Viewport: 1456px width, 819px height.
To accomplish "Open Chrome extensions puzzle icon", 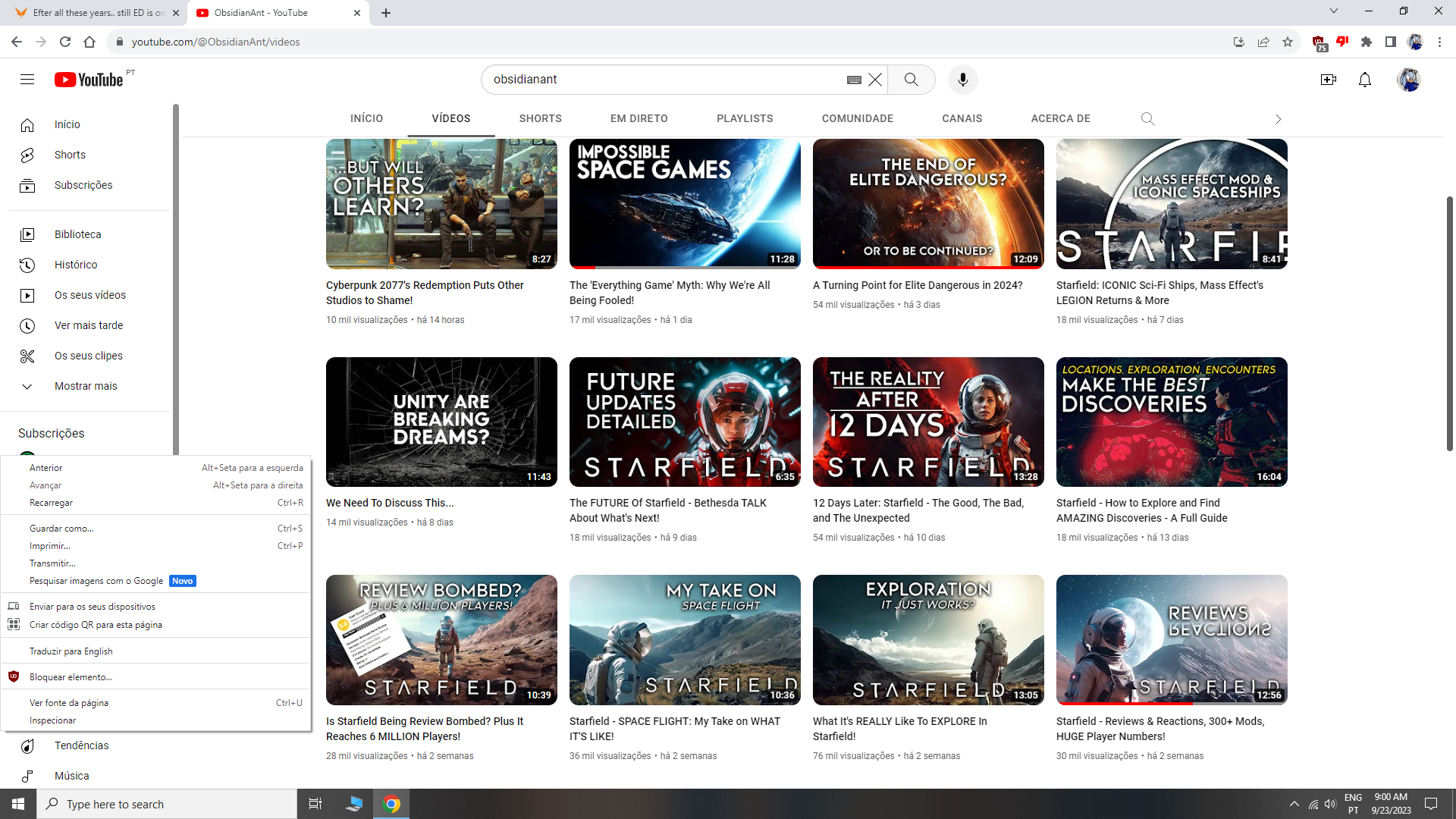I will [x=1367, y=42].
